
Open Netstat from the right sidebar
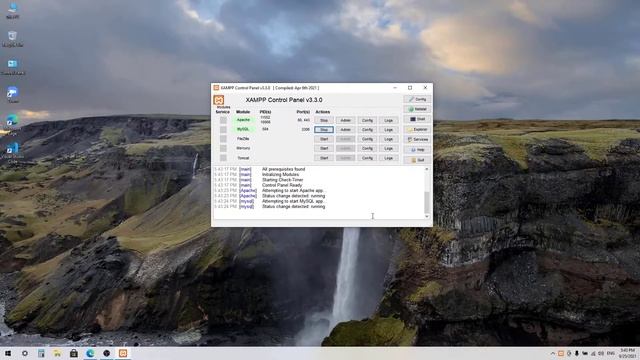(417, 109)
